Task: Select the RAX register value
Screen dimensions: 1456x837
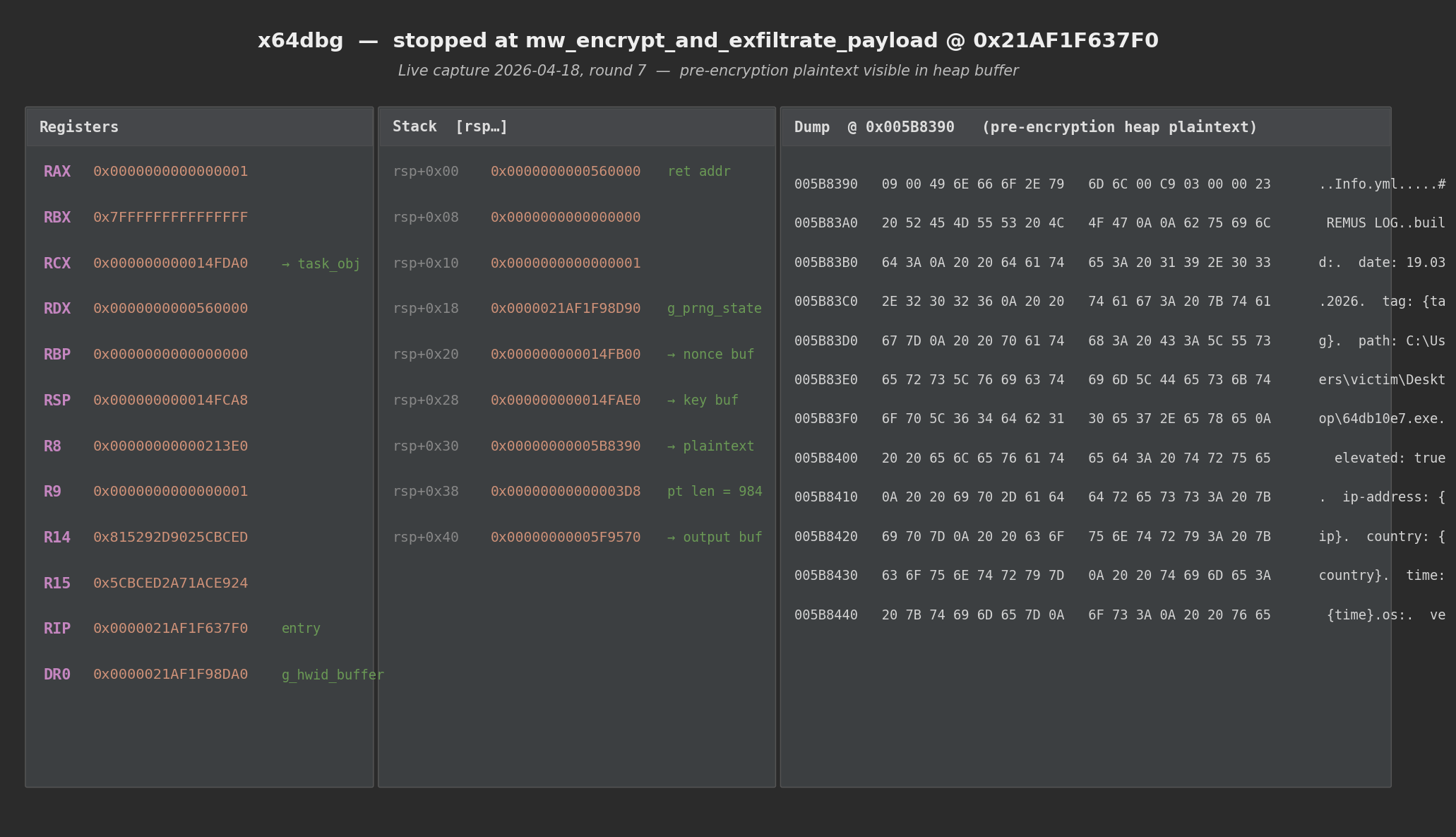Action: 170,171
